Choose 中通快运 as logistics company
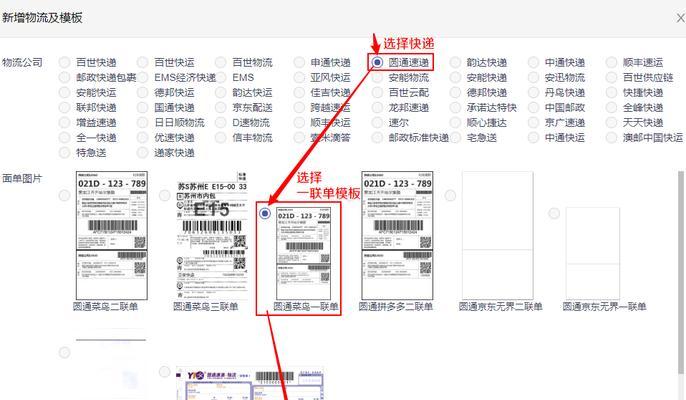 click(533, 138)
